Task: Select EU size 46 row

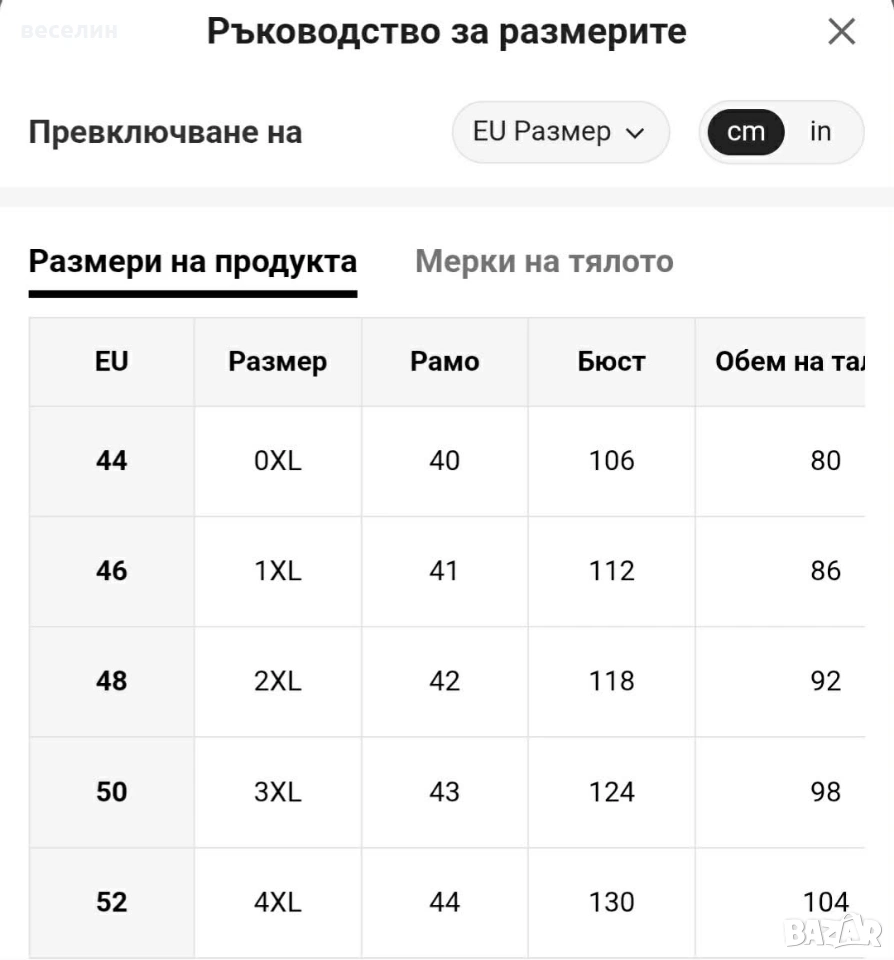Action: click(x=447, y=571)
